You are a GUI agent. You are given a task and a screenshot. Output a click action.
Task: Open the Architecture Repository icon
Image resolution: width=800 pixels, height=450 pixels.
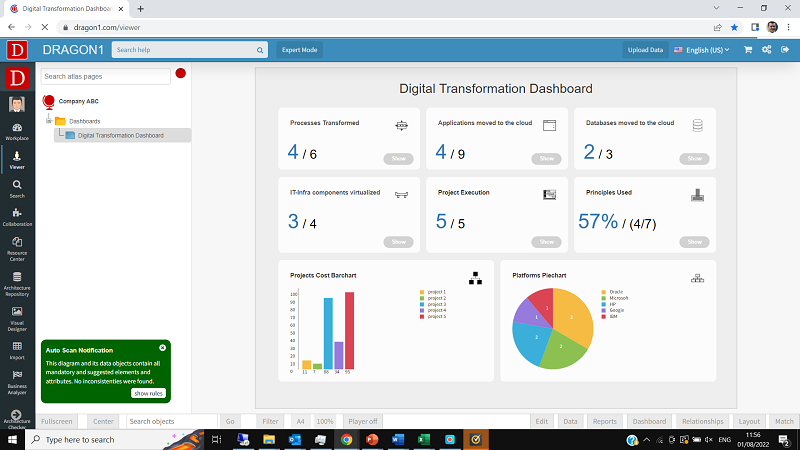pyautogui.click(x=17, y=283)
